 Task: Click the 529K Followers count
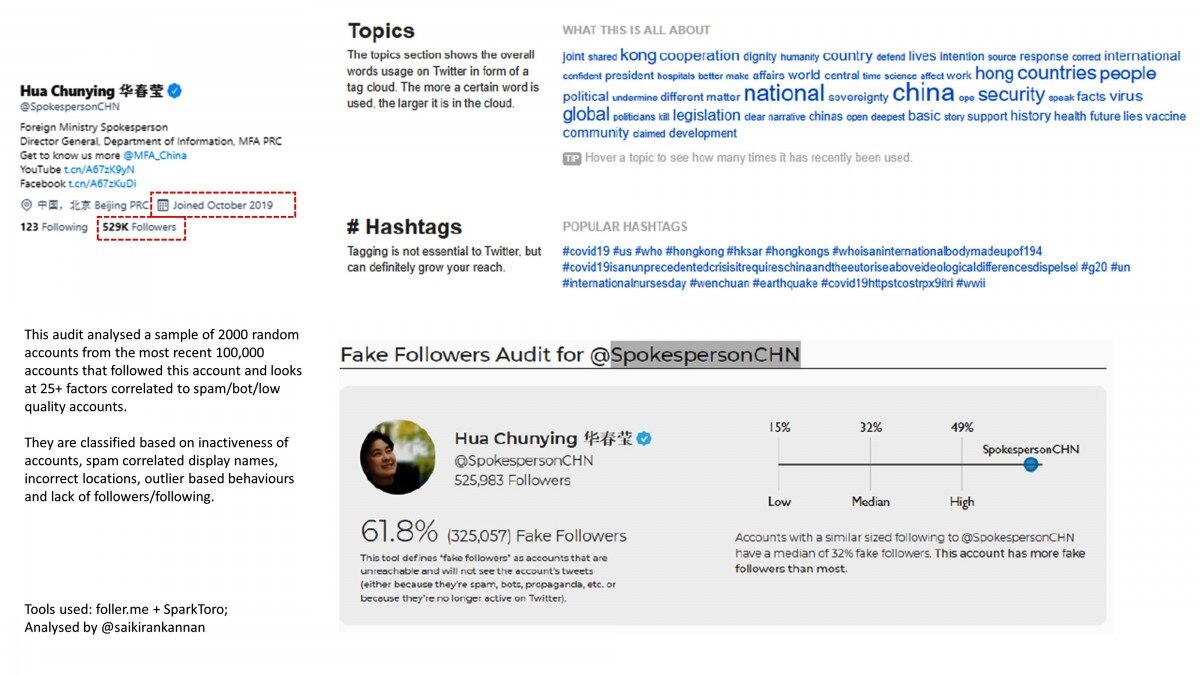tap(139, 228)
